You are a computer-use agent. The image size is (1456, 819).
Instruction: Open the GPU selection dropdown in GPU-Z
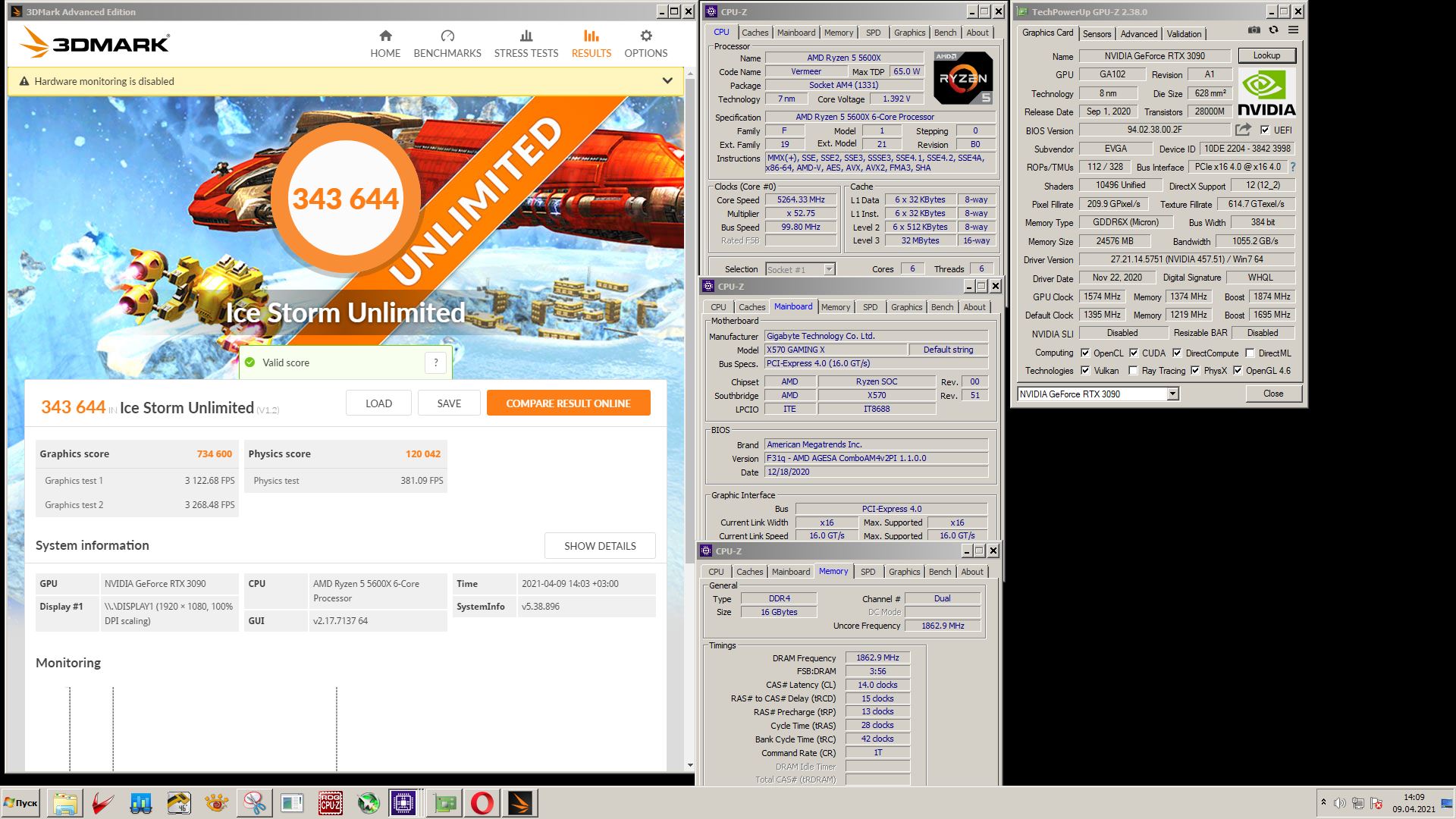click(1172, 394)
